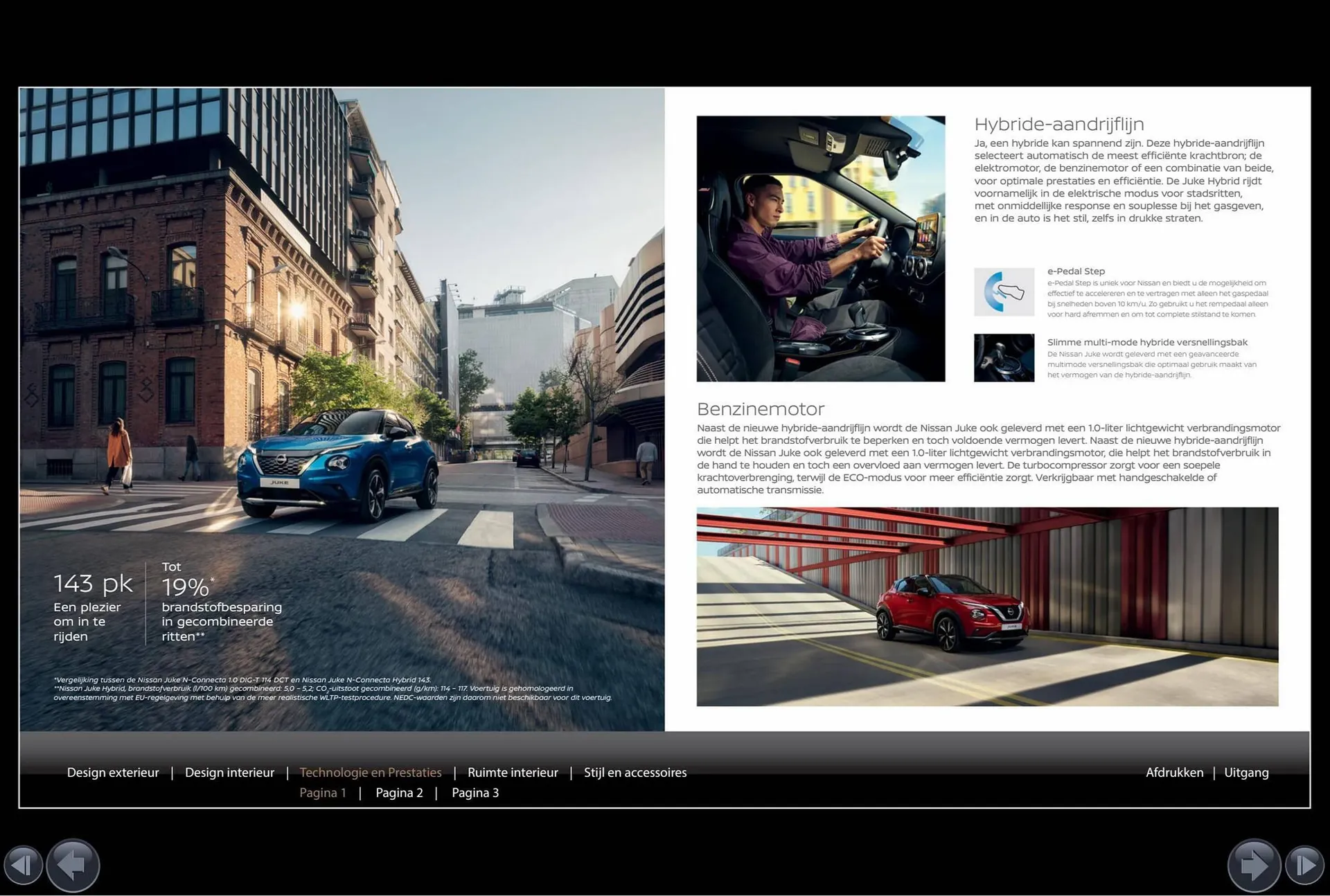Click the first page skip arrow icon
This screenshot has height=896, width=1330.
point(23,865)
